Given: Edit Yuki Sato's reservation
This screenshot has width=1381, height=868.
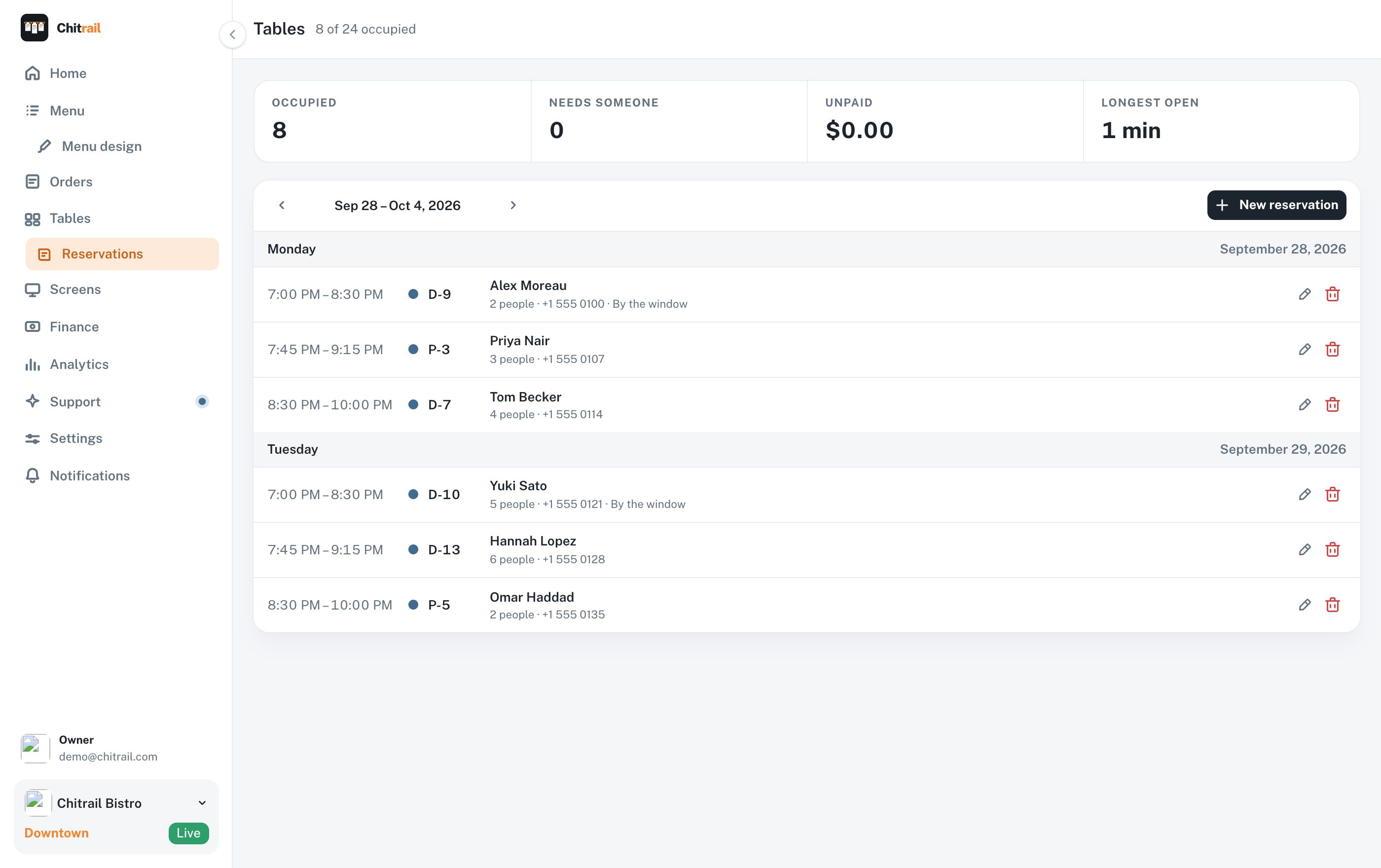Looking at the screenshot, I should (x=1304, y=494).
